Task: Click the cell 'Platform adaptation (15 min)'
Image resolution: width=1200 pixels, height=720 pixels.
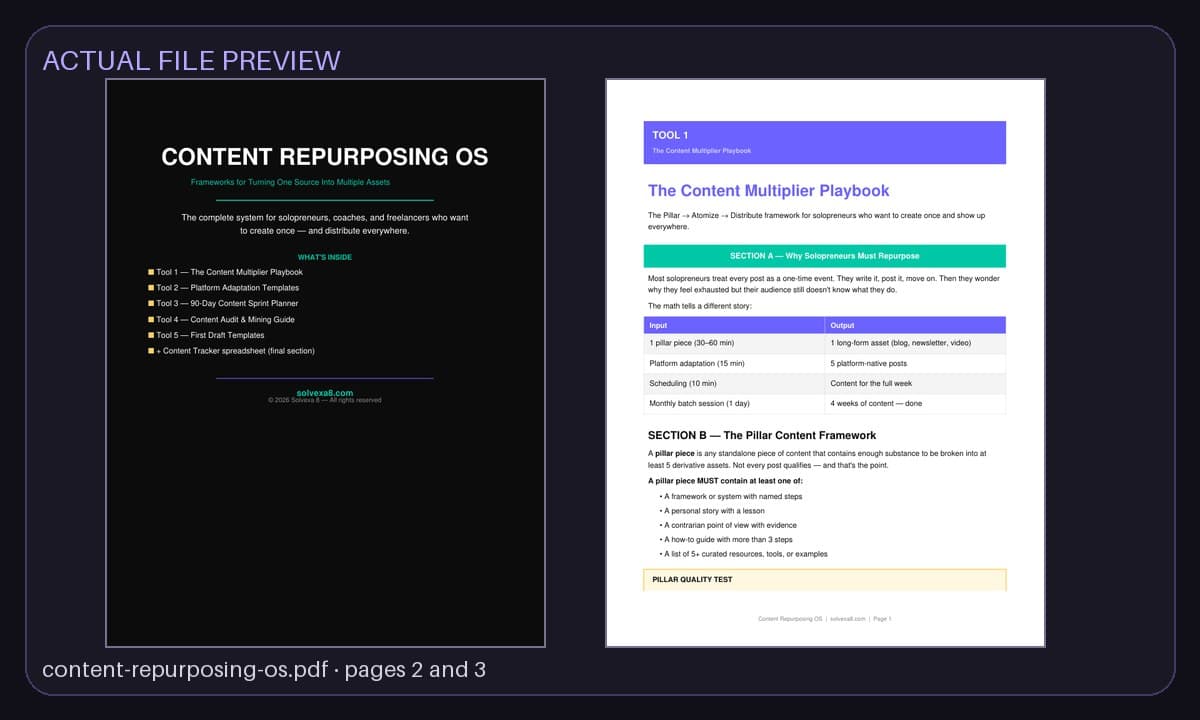Action: coord(735,363)
